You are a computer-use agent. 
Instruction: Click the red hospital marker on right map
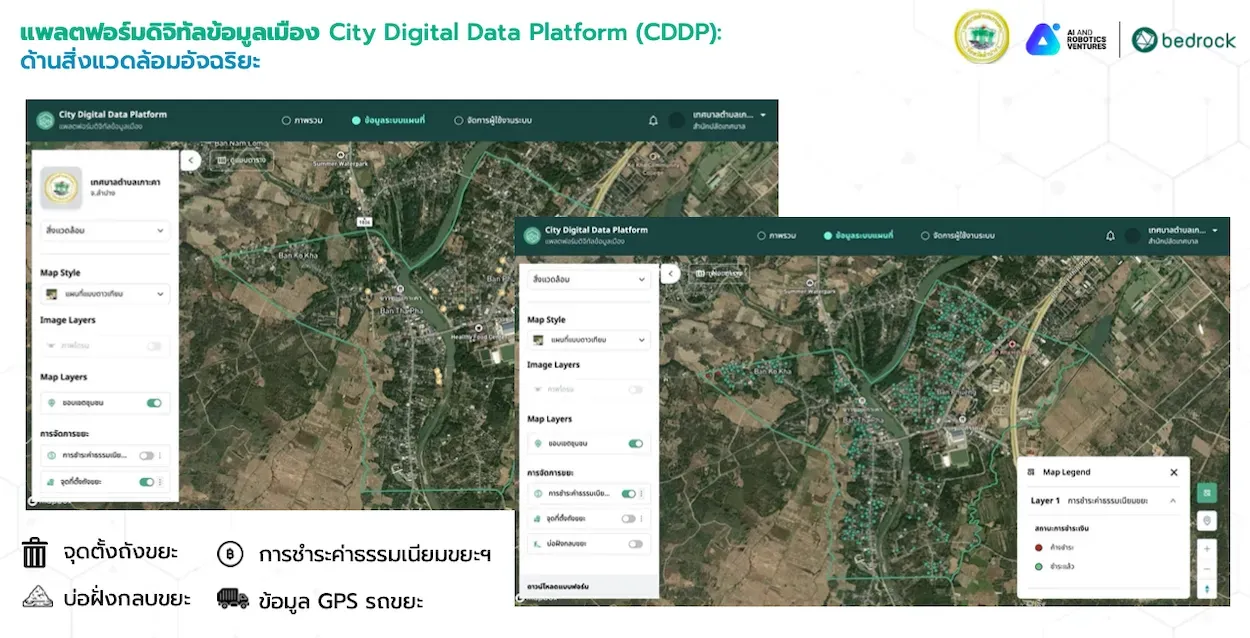1010,346
